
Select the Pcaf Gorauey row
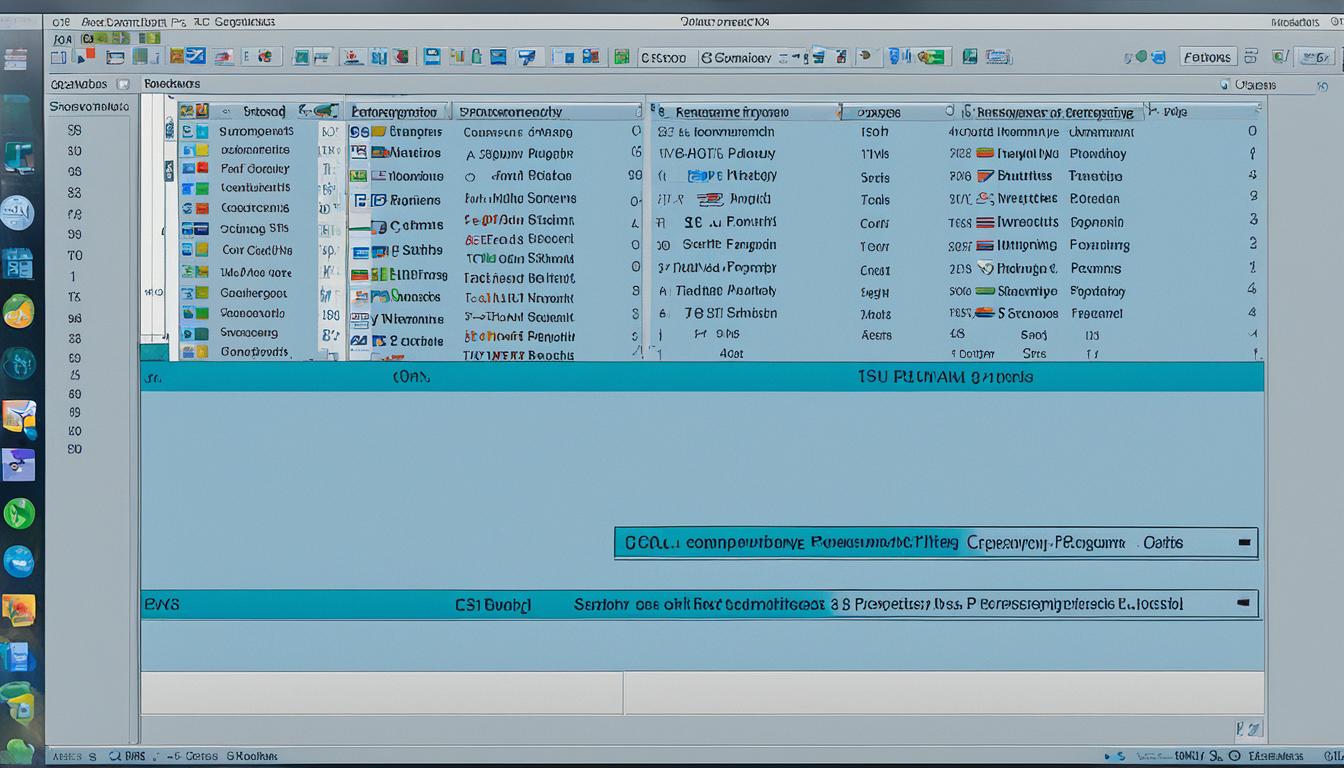pyautogui.click(x=255, y=169)
